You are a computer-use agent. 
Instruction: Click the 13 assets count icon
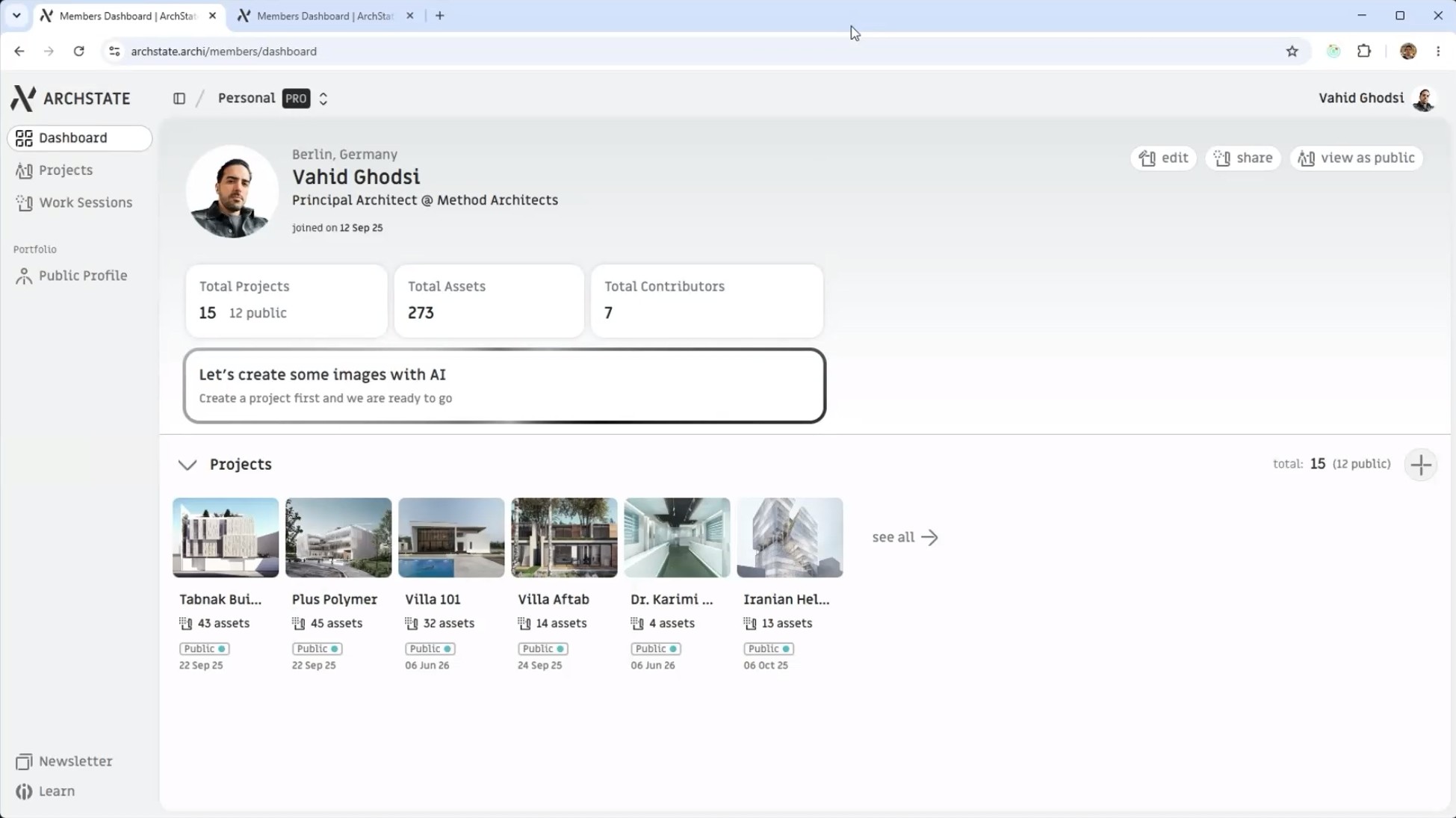tap(750, 623)
